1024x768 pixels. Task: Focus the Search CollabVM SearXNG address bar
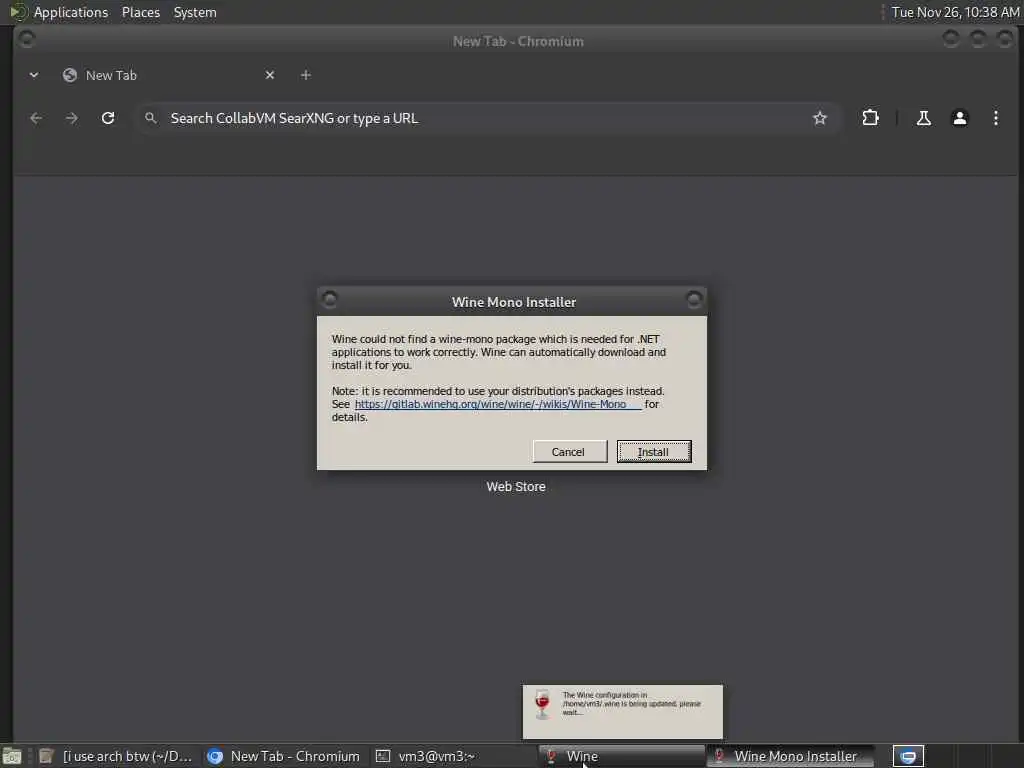tap(487, 118)
